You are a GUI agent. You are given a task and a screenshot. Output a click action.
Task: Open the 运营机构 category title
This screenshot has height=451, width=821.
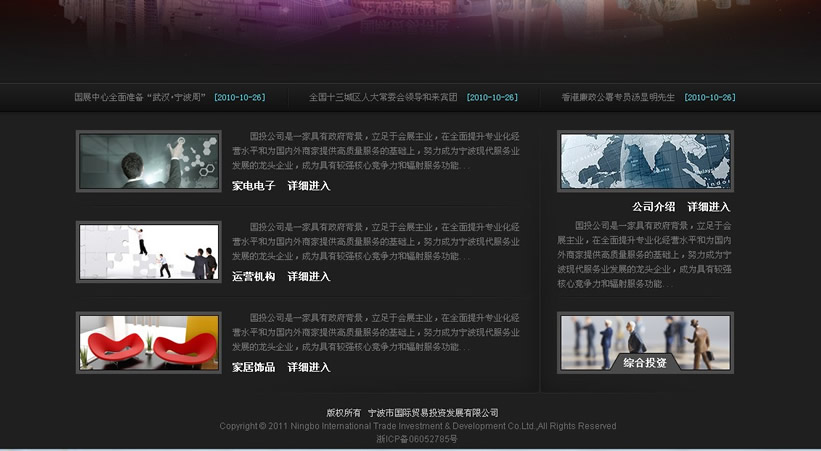[x=253, y=277]
